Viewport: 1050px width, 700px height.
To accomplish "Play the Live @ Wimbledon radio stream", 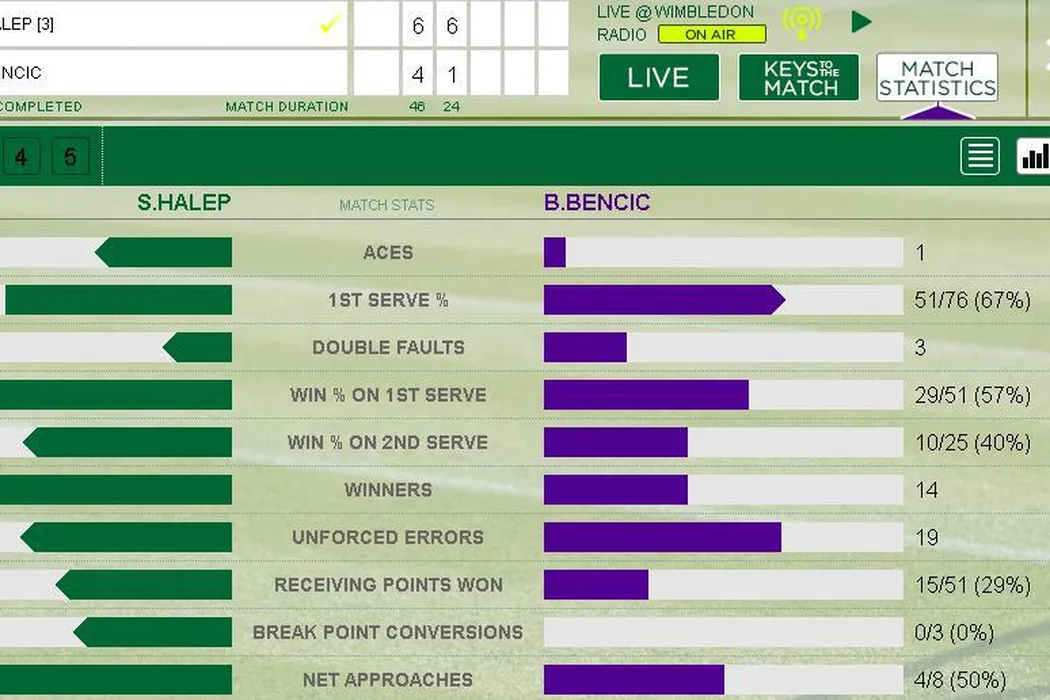I will pos(861,22).
